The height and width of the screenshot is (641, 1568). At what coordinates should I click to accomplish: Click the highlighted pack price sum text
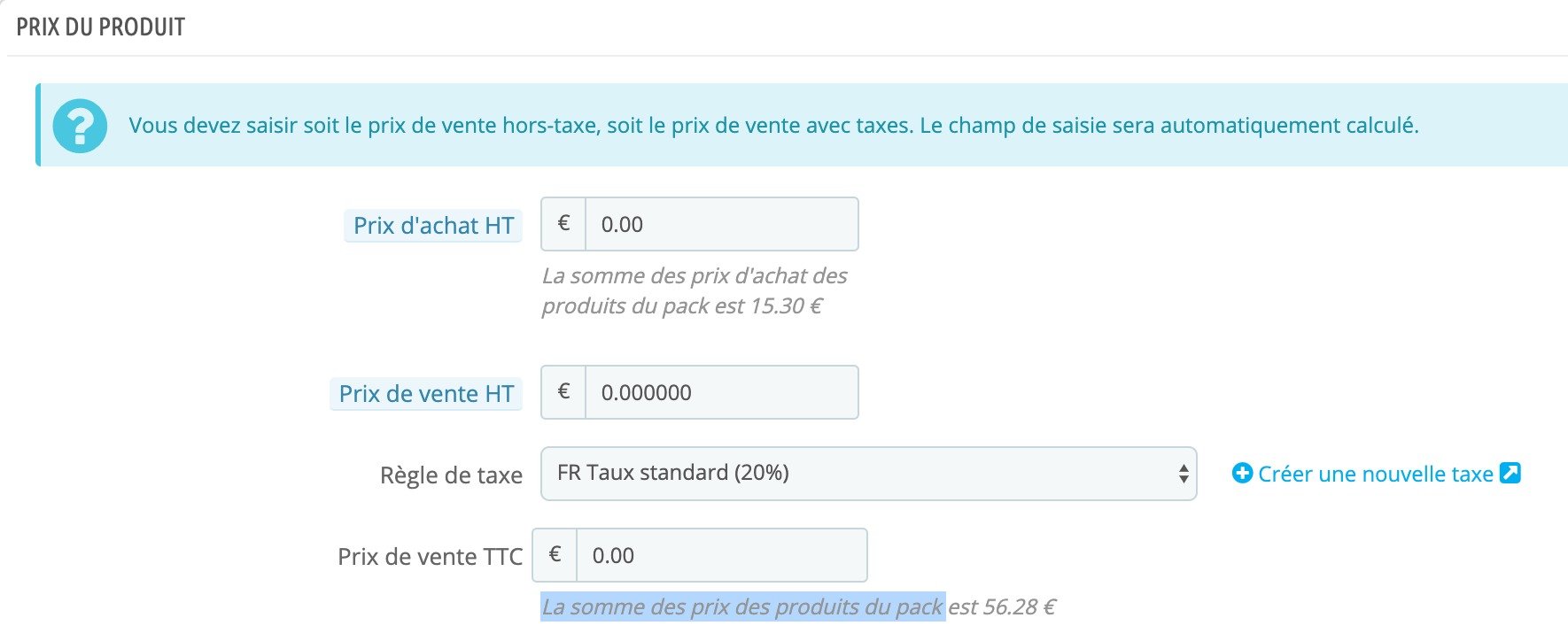pyautogui.click(x=742, y=606)
